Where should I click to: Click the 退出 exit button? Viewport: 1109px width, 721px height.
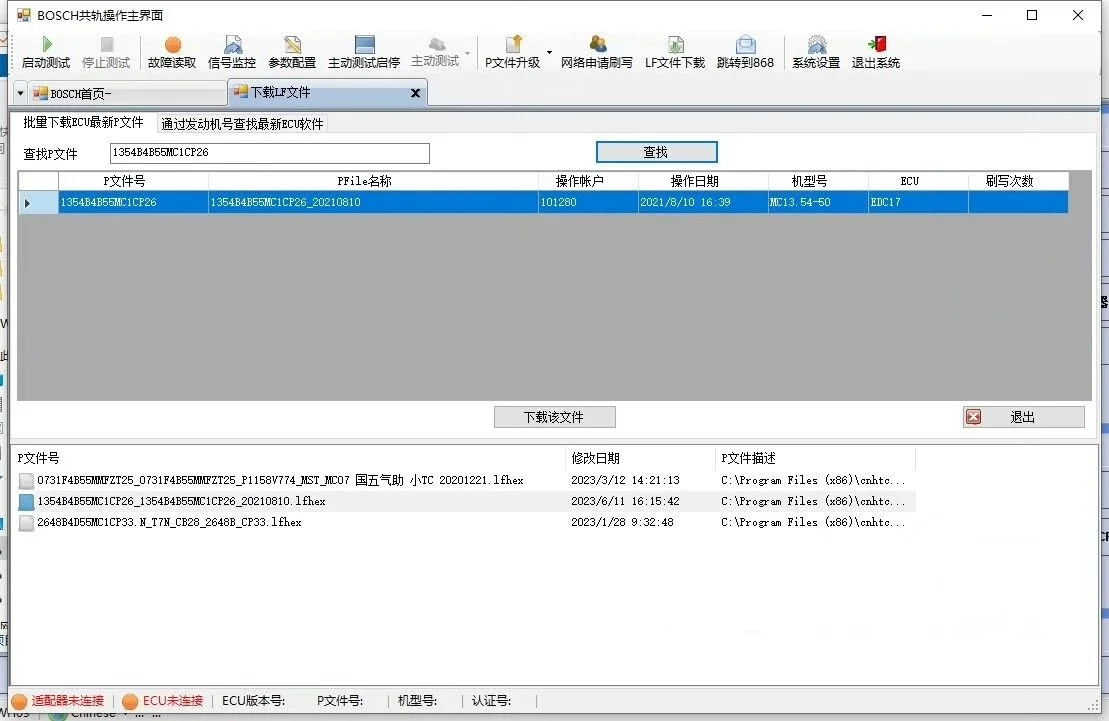(x=1023, y=417)
